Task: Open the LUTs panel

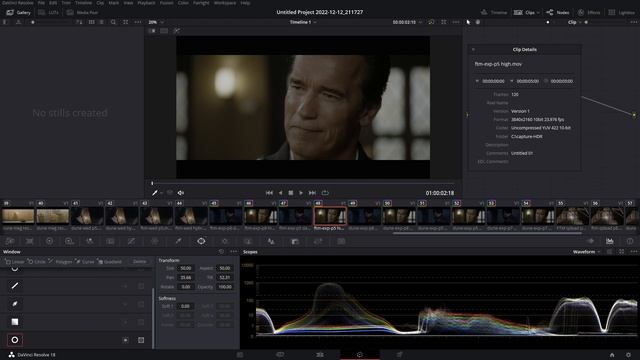Action: (x=48, y=13)
